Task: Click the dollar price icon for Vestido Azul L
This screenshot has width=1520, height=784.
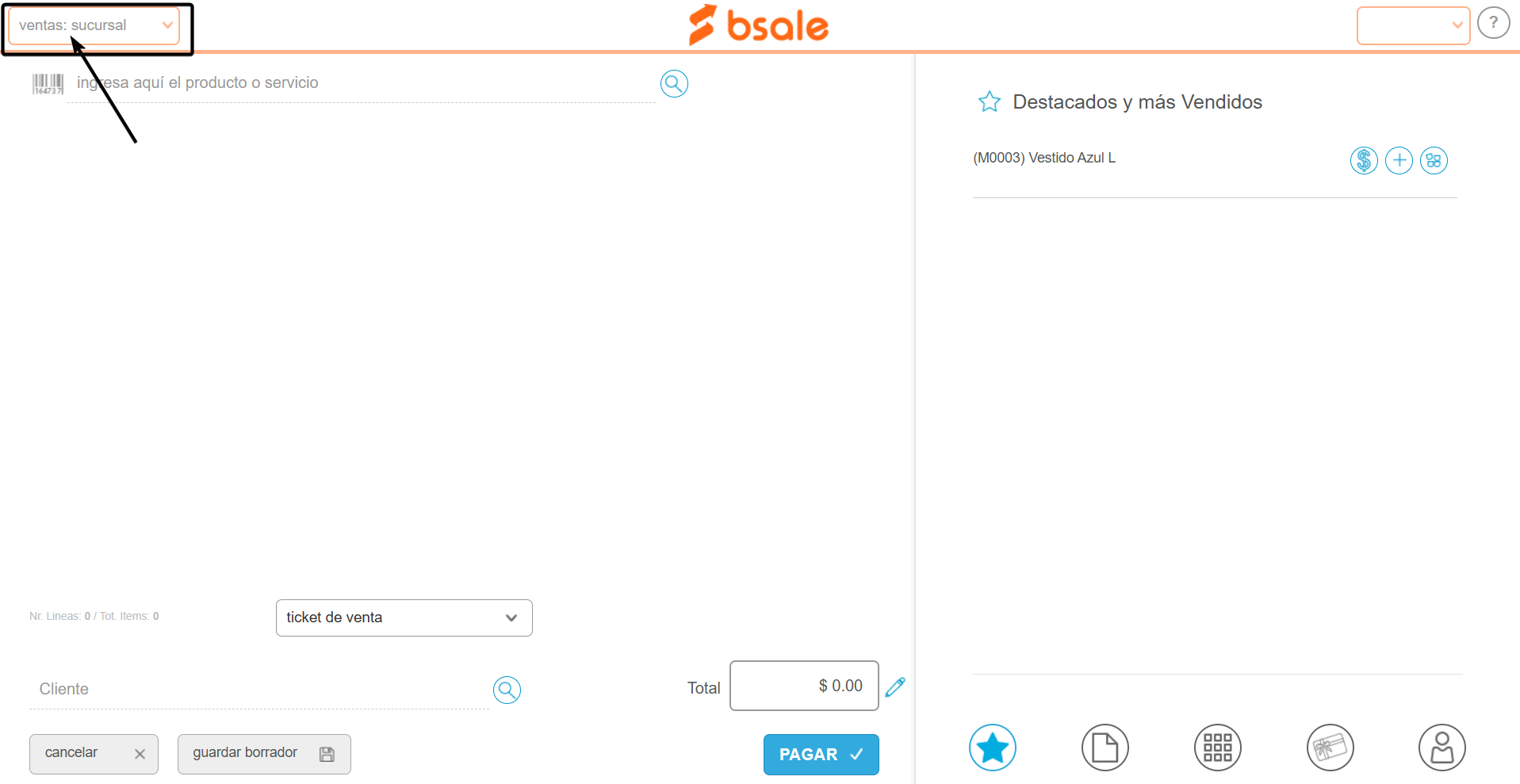Action: [x=1364, y=161]
